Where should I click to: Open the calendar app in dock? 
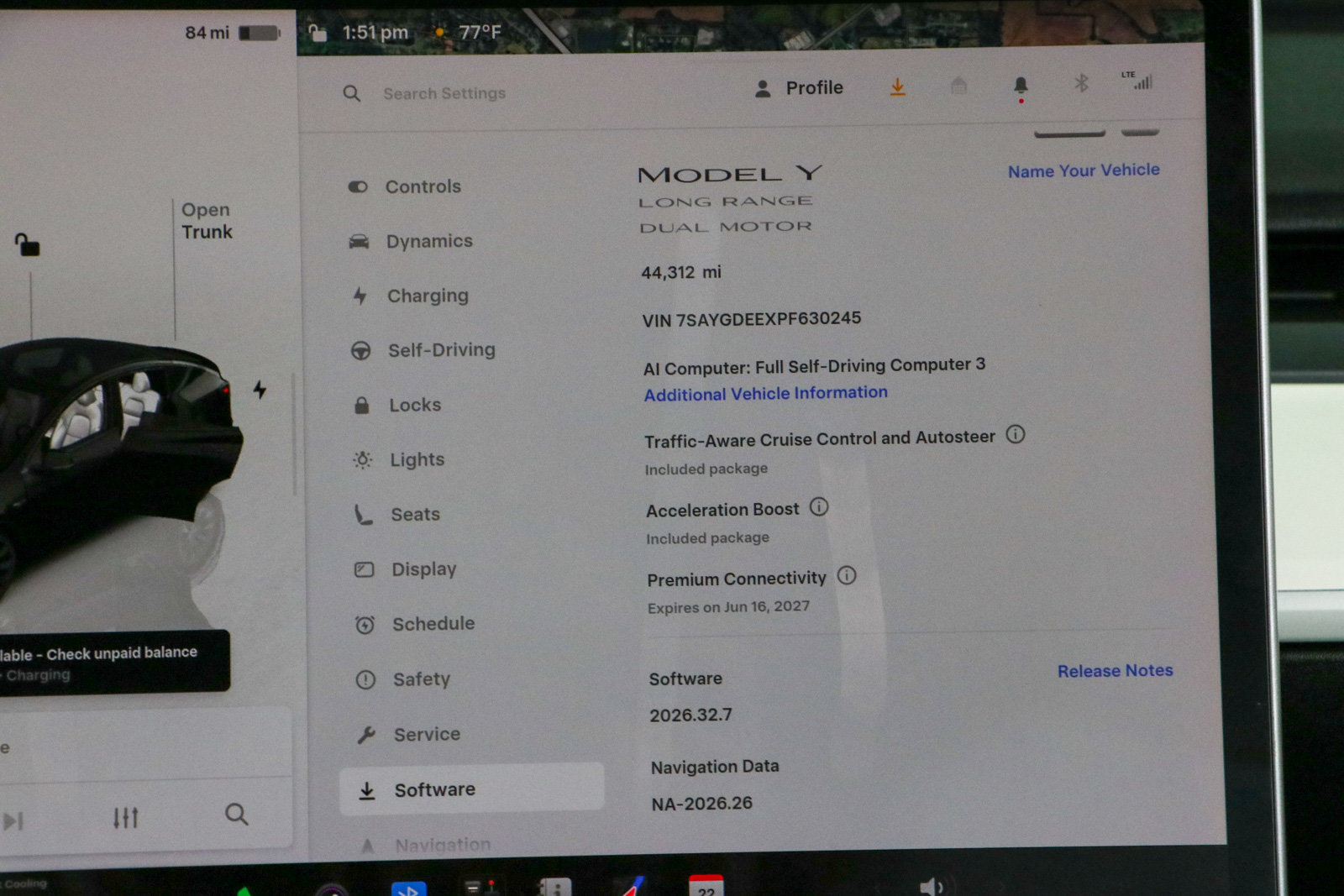pos(706,885)
